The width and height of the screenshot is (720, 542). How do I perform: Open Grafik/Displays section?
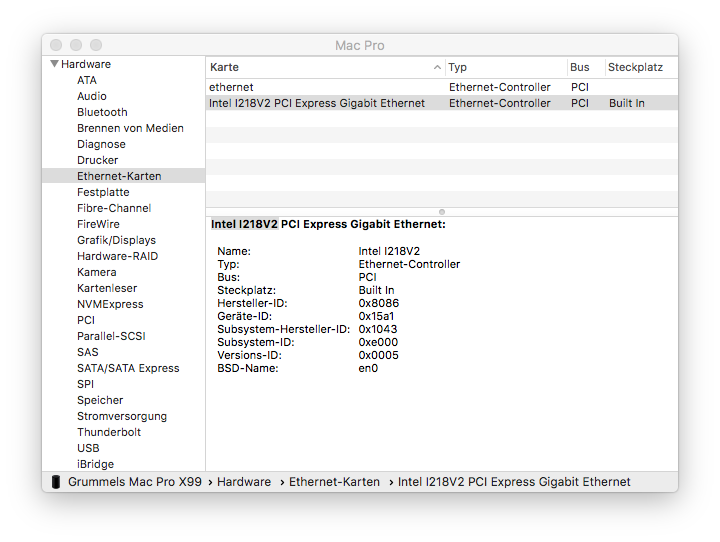pyautogui.click(x=117, y=240)
